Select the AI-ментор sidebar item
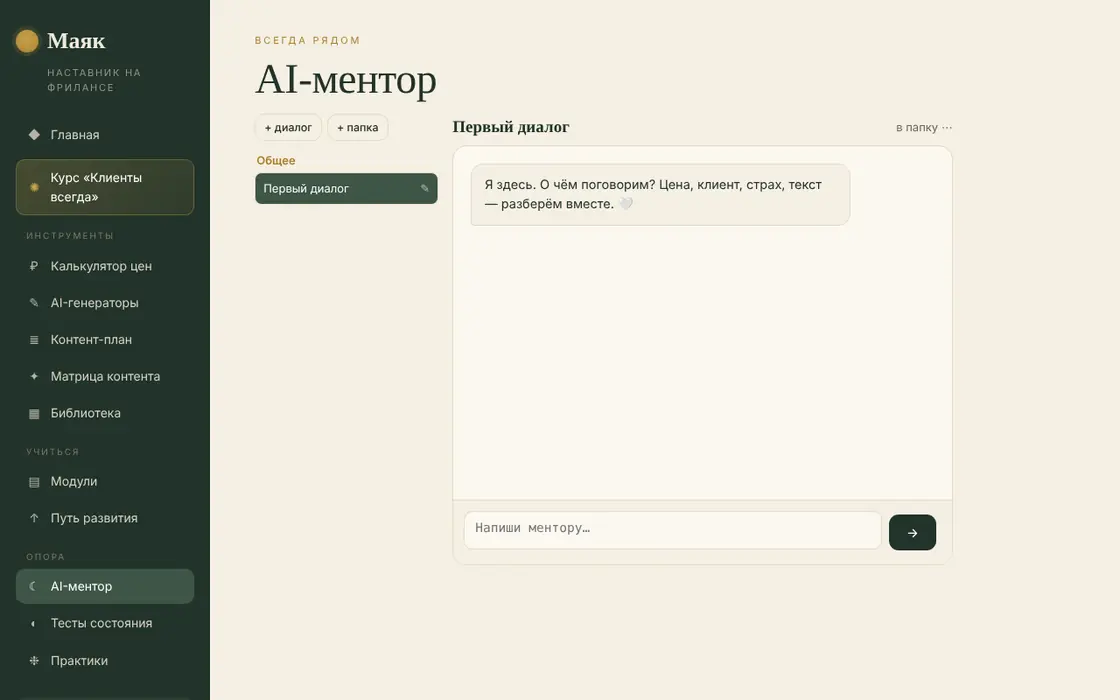The image size is (1120, 700). click(105, 586)
